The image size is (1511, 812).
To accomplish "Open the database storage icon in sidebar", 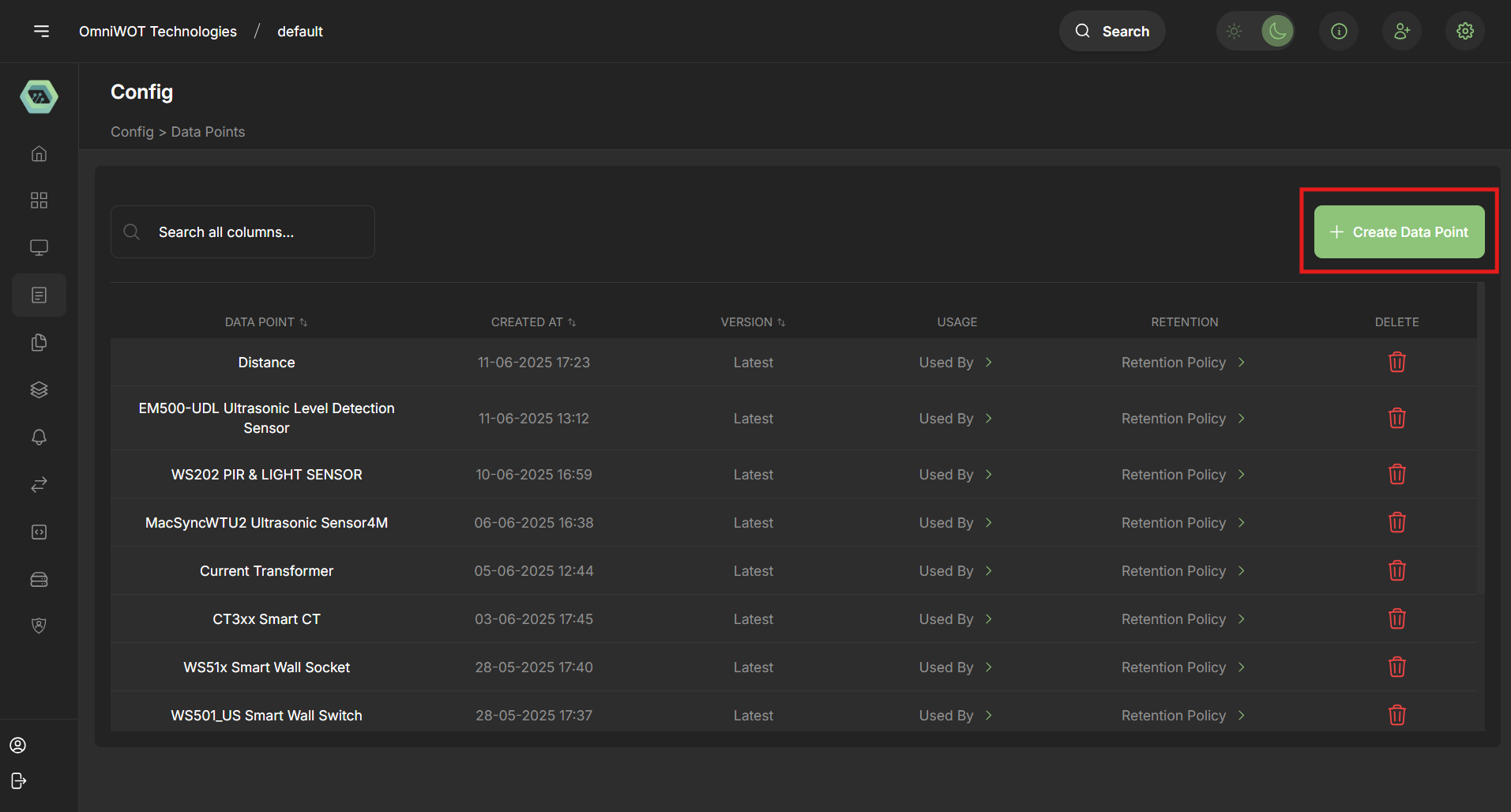I will [39, 579].
